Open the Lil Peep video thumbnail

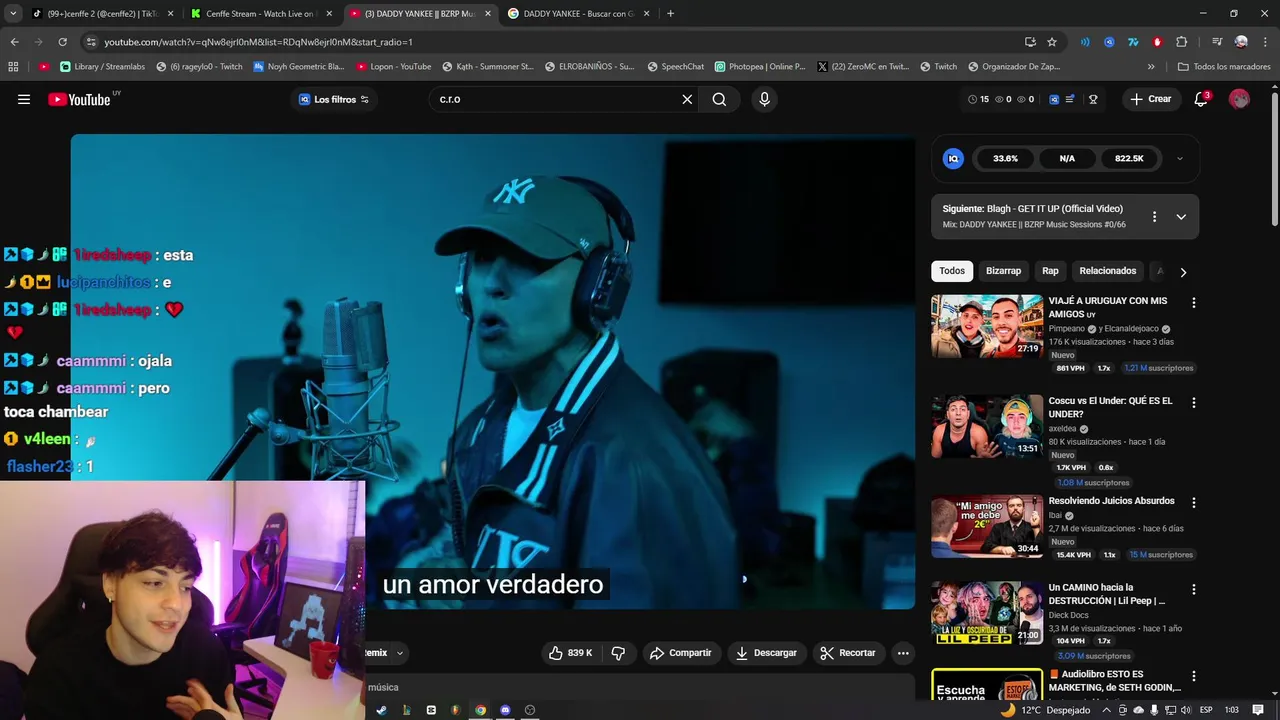987,613
